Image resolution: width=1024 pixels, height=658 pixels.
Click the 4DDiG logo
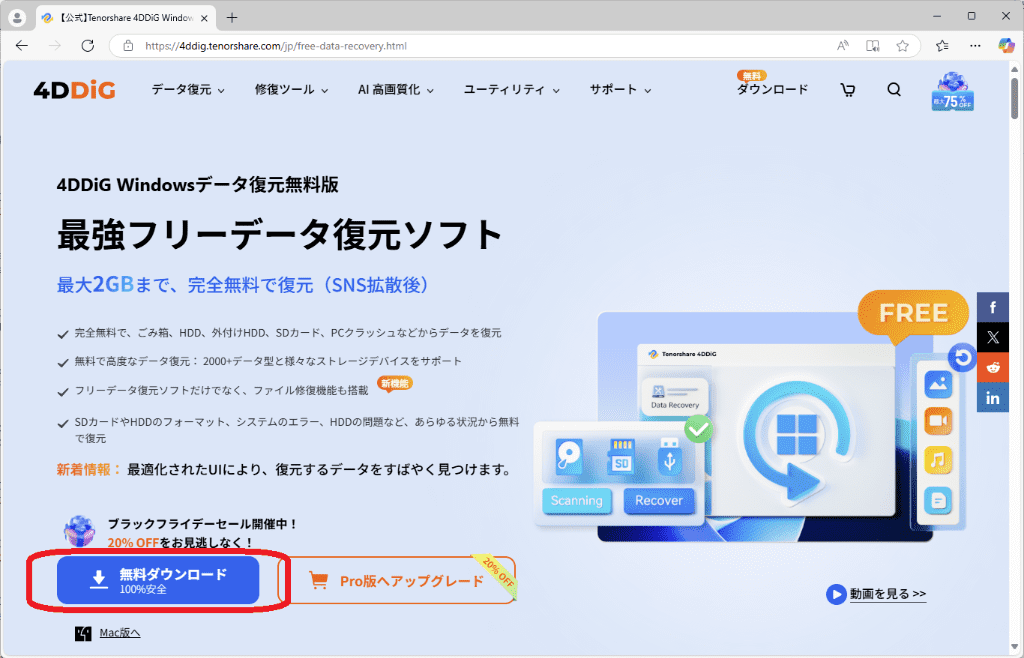[74, 89]
